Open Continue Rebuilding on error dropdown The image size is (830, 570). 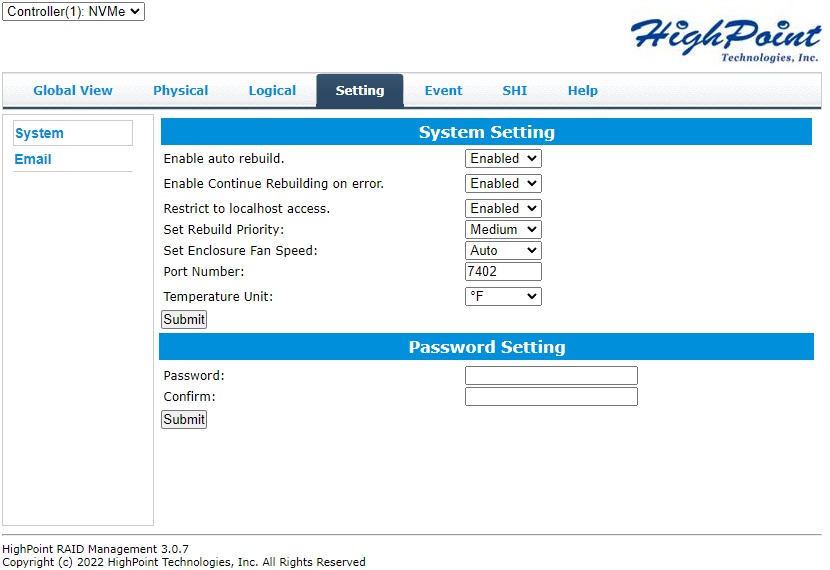click(503, 183)
